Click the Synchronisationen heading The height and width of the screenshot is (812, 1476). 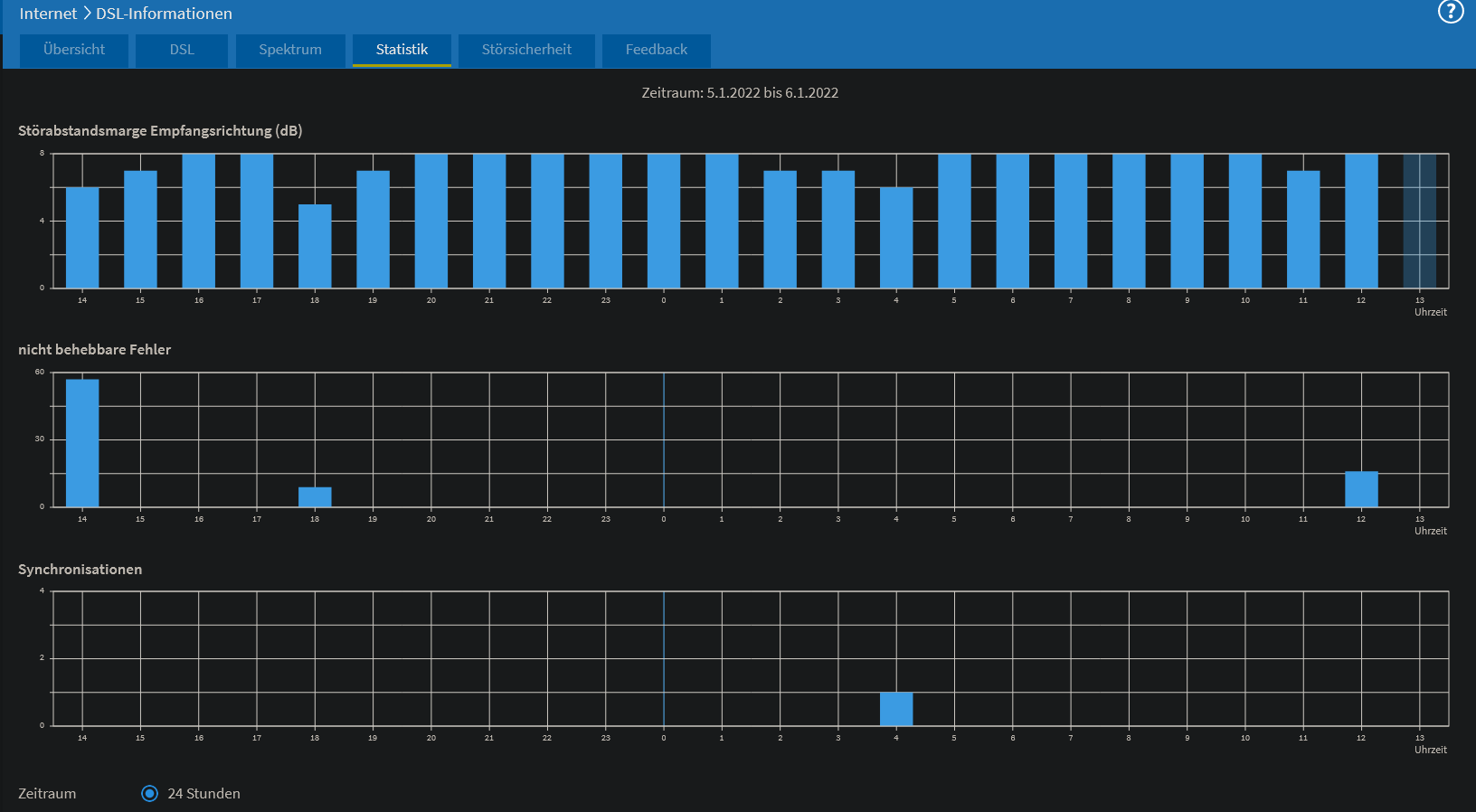pos(80,569)
